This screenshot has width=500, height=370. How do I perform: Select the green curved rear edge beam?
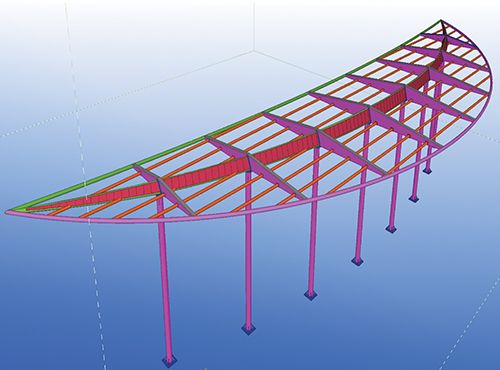tap(213, 133)
